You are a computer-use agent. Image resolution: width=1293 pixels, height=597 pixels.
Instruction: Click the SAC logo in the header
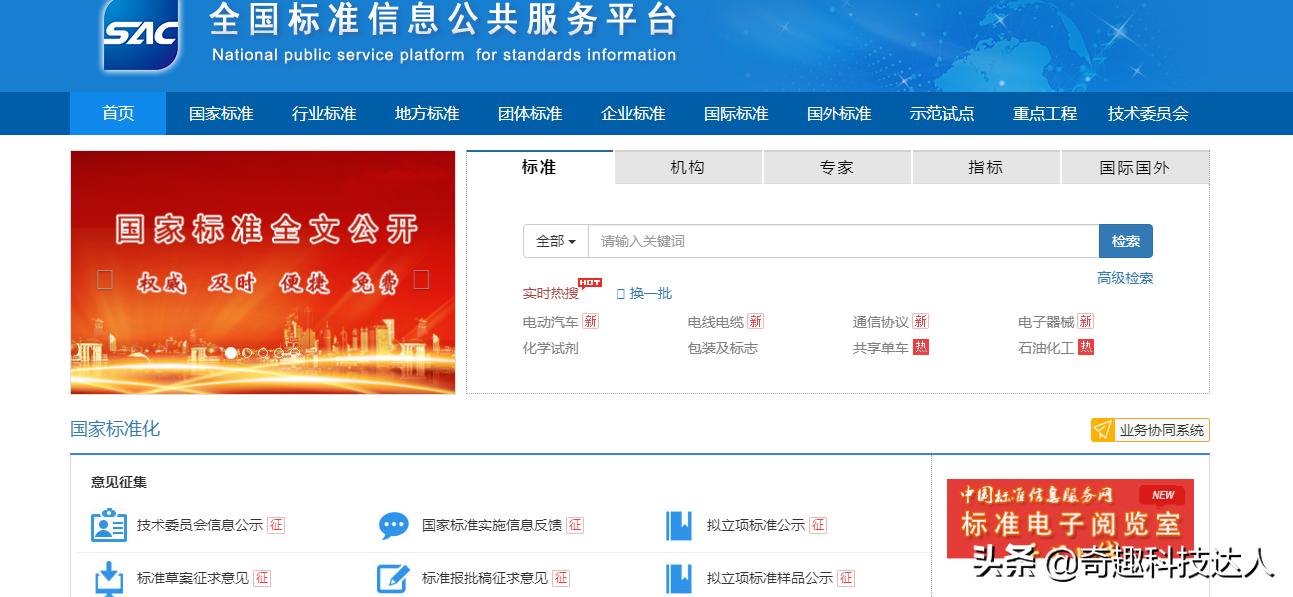[x=138, y=37]
